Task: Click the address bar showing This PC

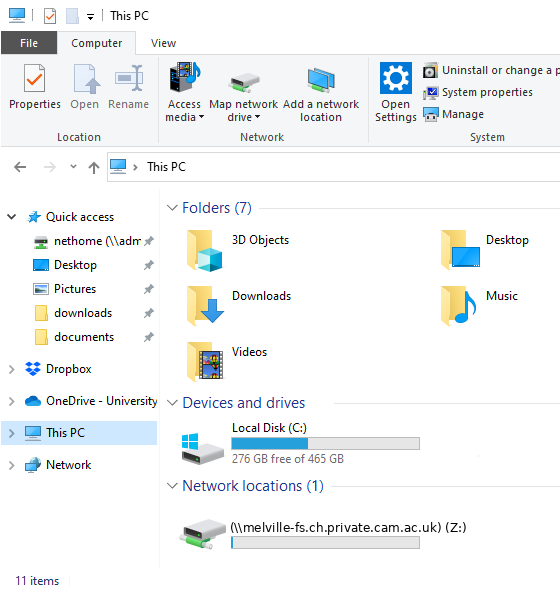Action: [334, 167]
